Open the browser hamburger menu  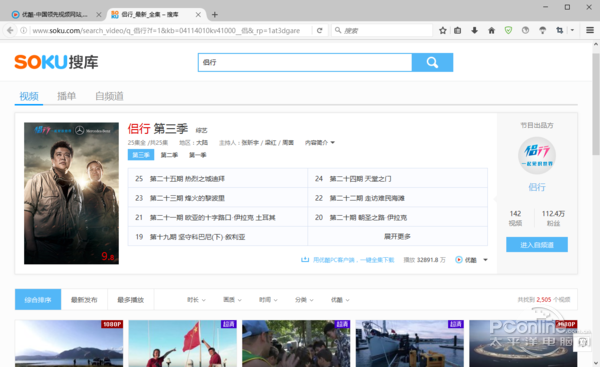(590, 30)
